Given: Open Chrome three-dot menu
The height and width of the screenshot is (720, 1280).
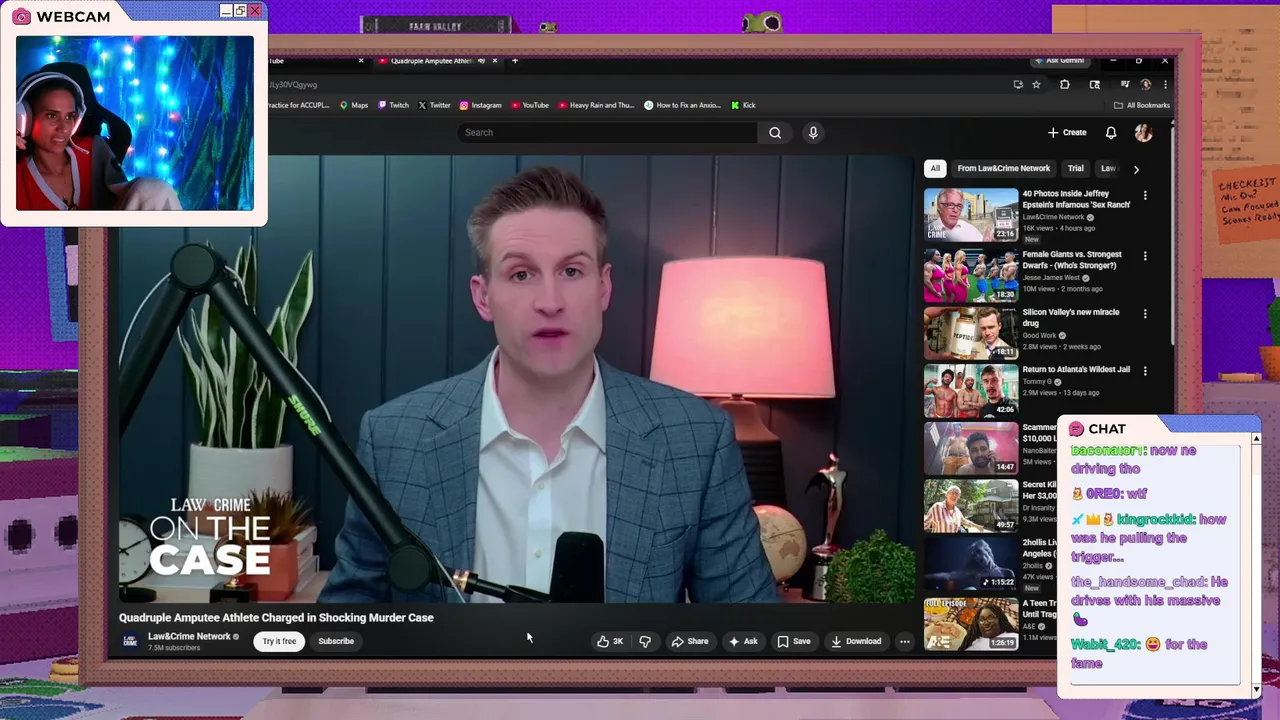Looking at the screenshot, I should (x=1165, y=85).
